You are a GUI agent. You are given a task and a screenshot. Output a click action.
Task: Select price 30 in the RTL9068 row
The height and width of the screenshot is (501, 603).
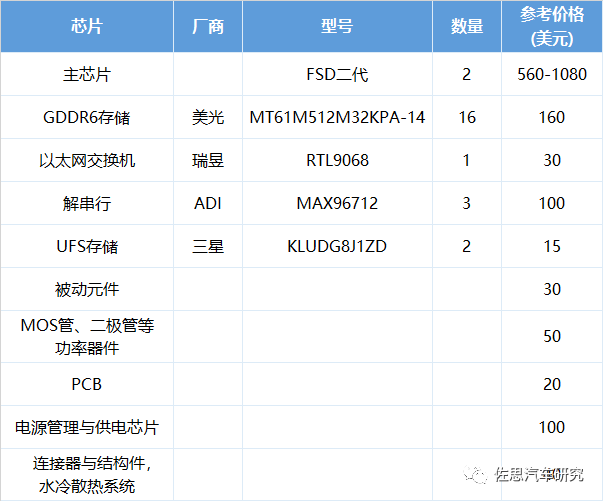(x=552, y=160)
